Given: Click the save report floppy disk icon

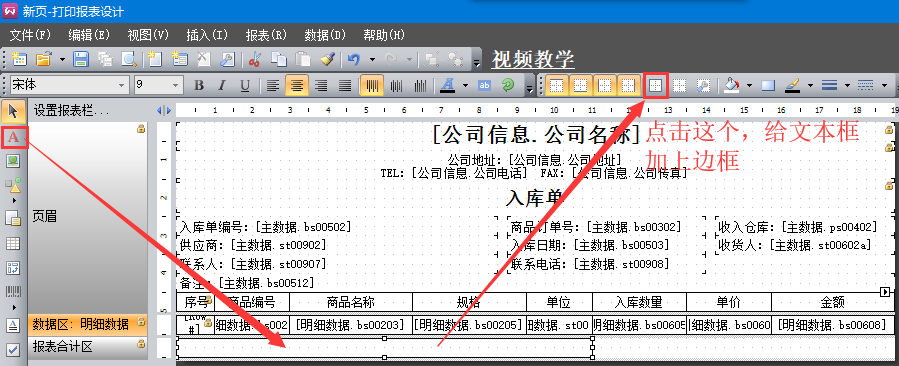Looking at the screenshot, I should [x=81, y=59].
